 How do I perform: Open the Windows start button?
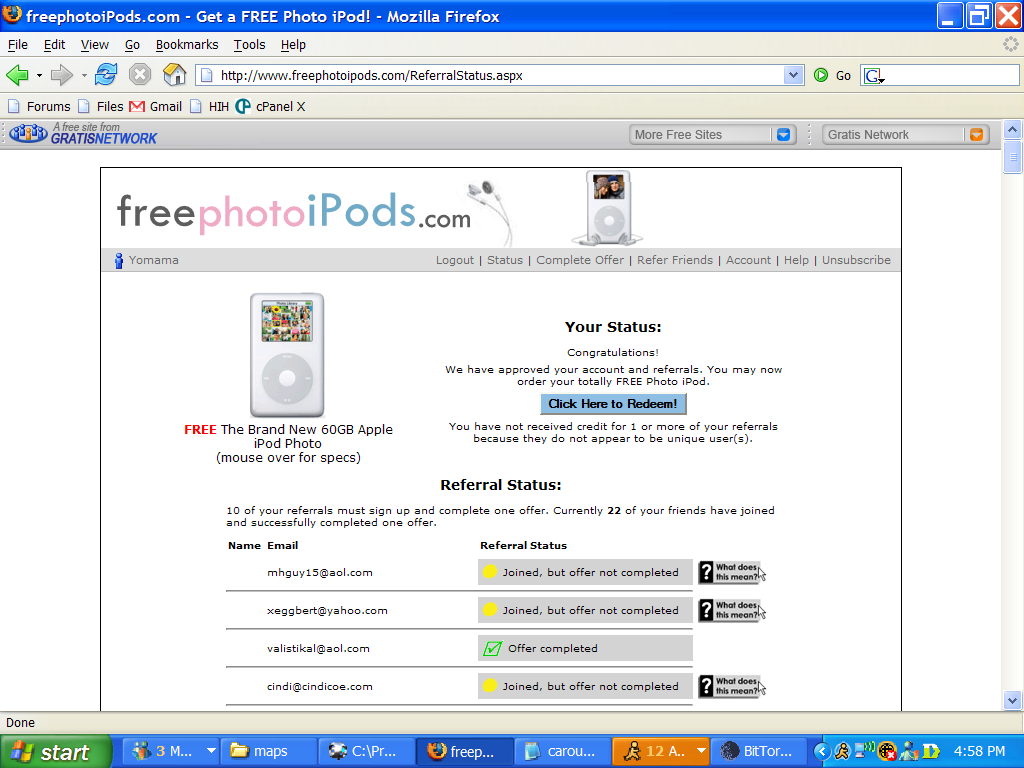coord(56,751)
